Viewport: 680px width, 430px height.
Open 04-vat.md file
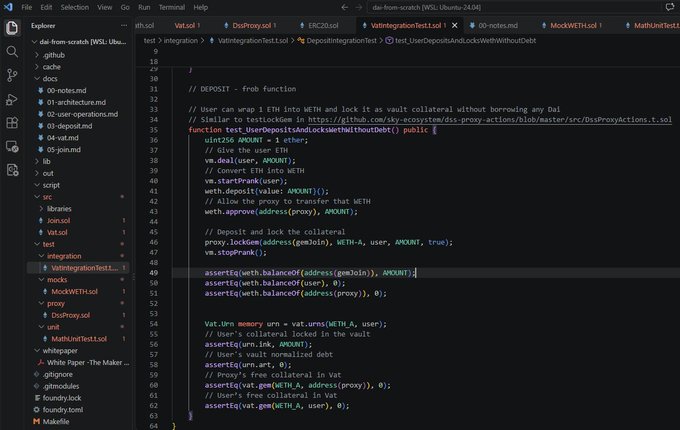click(x=78, y=138)
